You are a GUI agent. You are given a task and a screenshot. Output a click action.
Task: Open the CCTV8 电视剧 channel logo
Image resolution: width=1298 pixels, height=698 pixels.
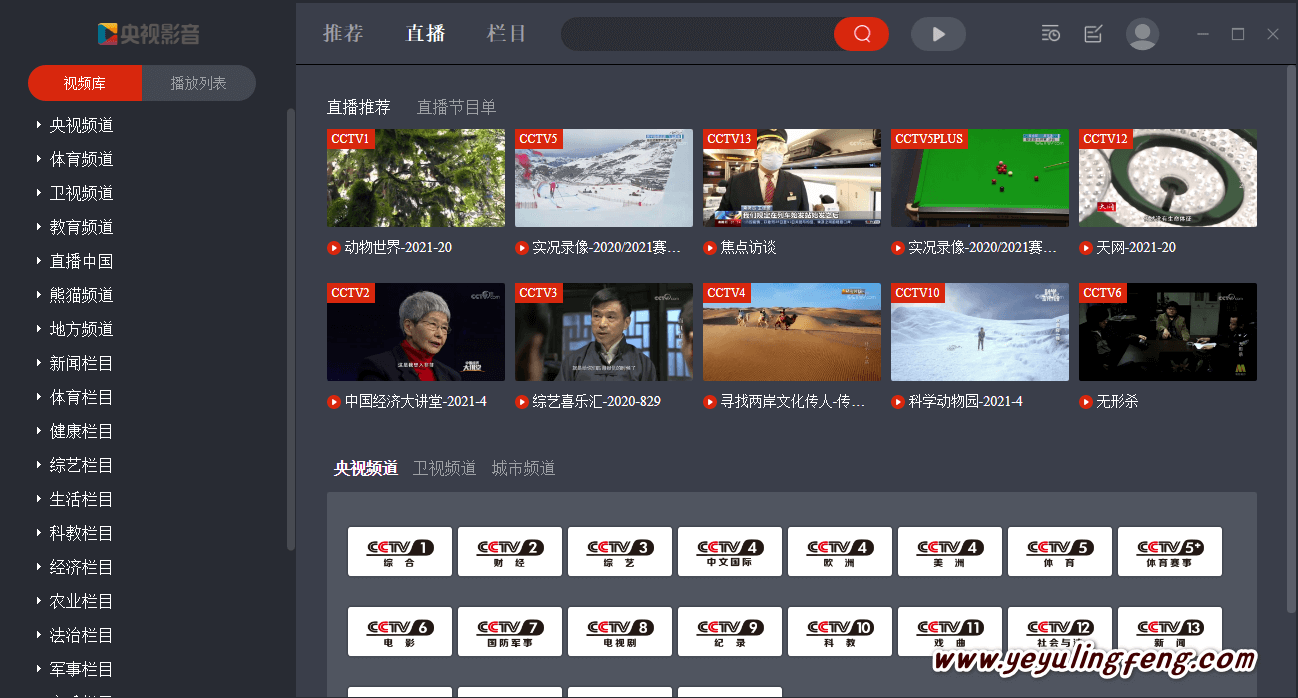click(x=620, y=632)
